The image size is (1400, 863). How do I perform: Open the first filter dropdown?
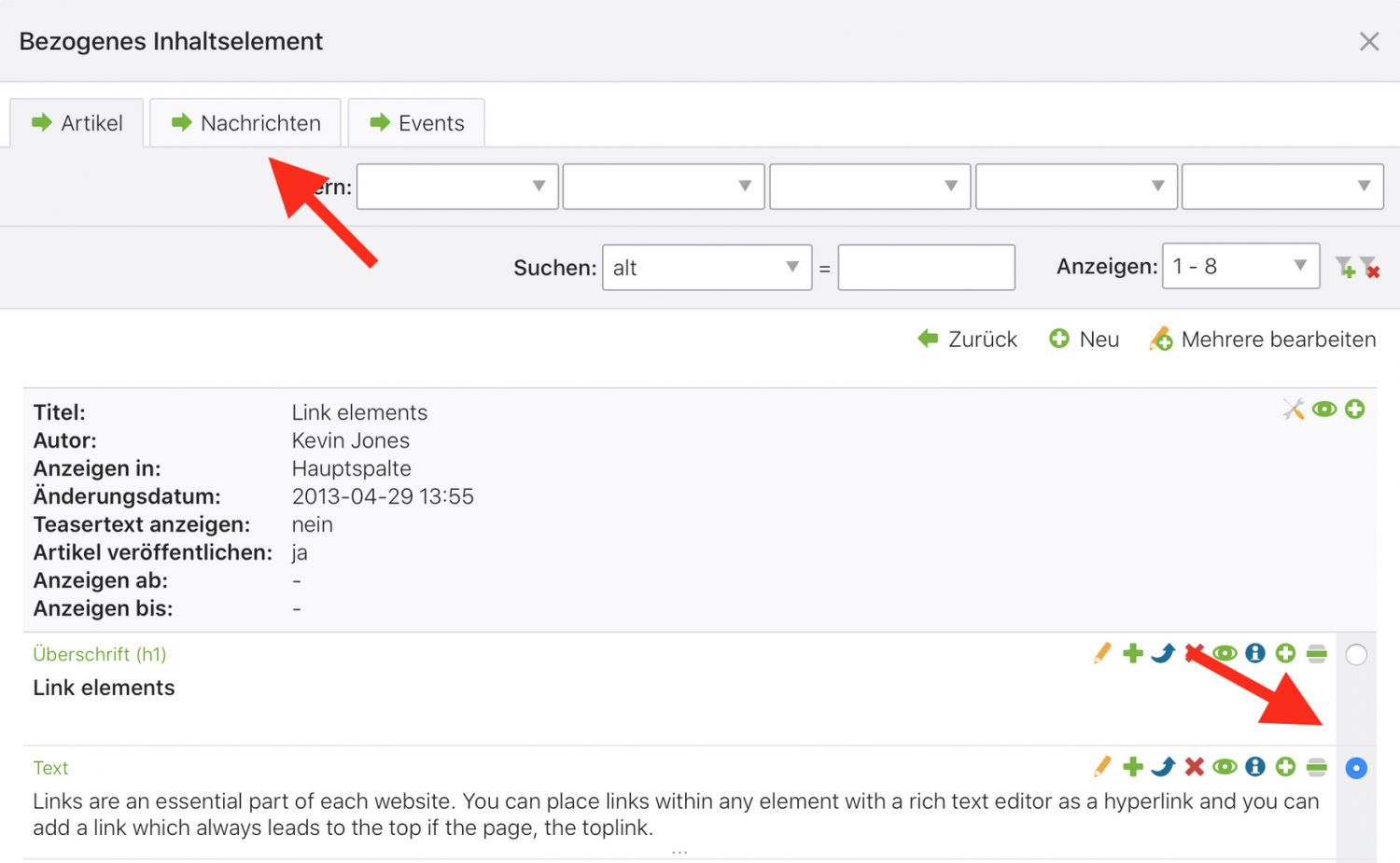tap(457, 187)
